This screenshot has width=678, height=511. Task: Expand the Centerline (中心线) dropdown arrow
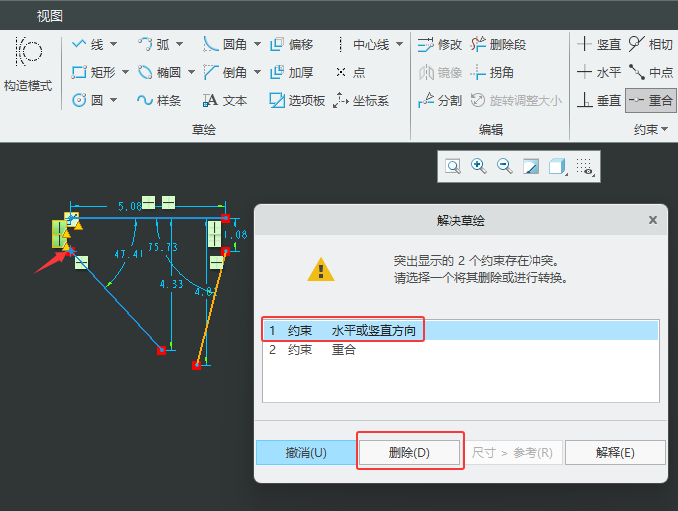pyautogui.click(x=400, y=44)
